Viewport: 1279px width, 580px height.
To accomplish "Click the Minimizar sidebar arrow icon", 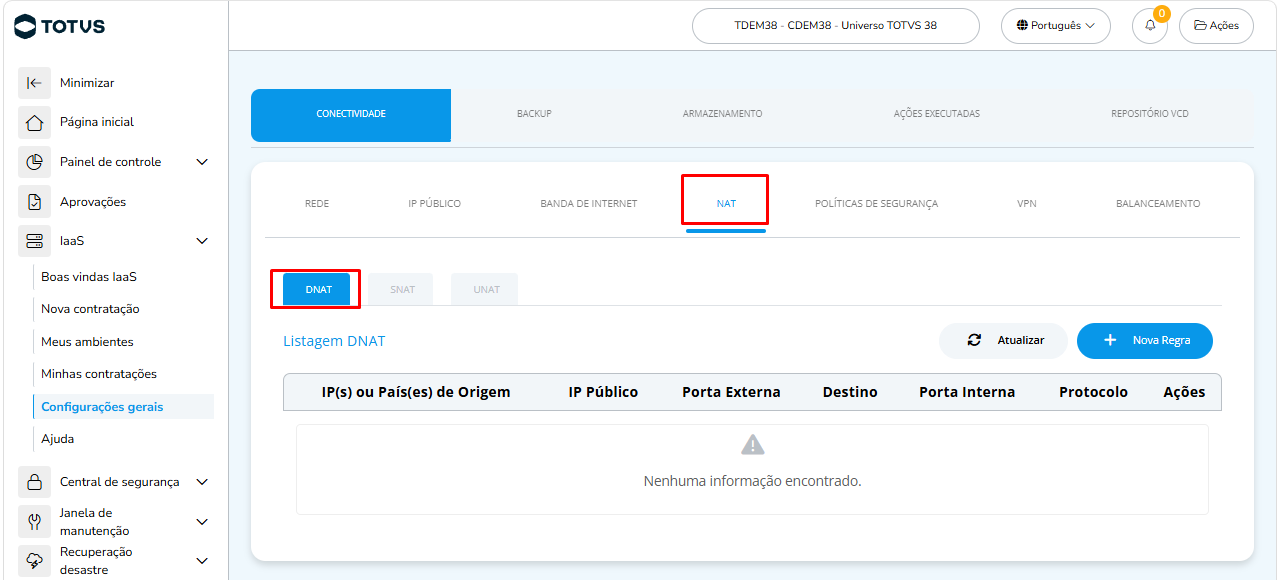I will tap(34, 83).
